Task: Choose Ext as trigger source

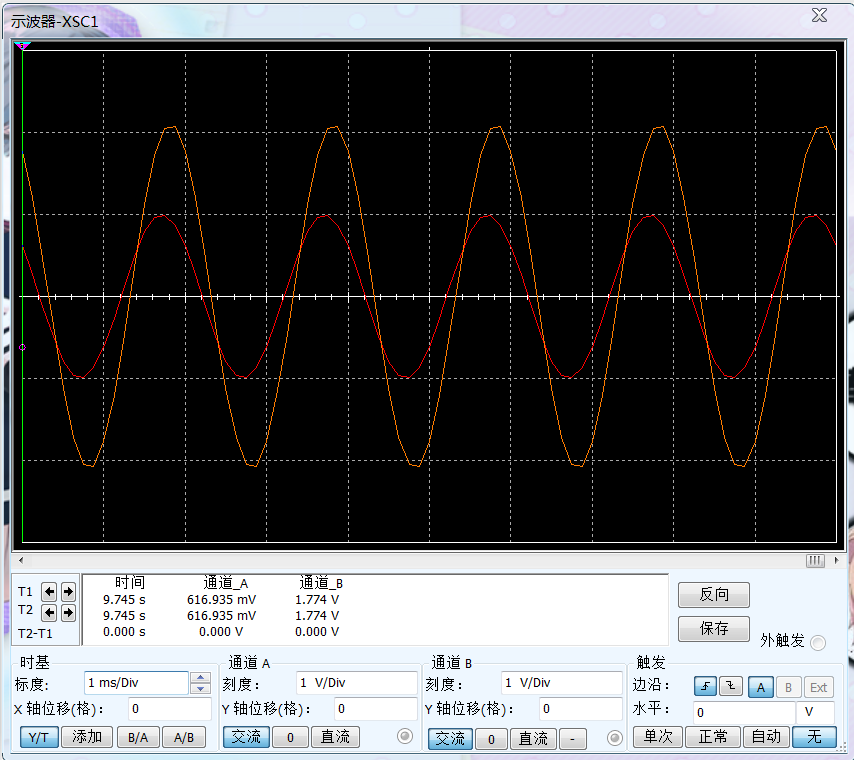Action: (x=818, y=687)
